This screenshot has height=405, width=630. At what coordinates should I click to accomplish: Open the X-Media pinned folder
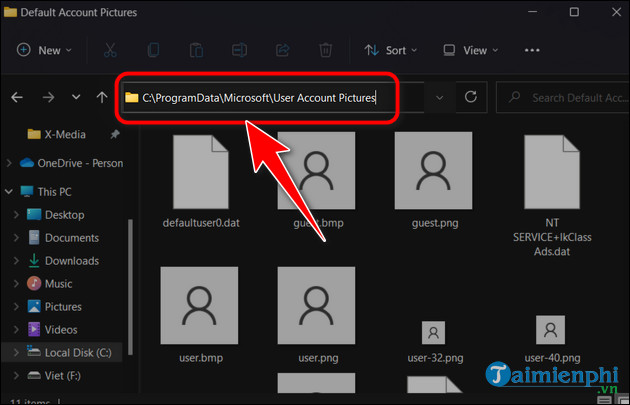(56, 134)
